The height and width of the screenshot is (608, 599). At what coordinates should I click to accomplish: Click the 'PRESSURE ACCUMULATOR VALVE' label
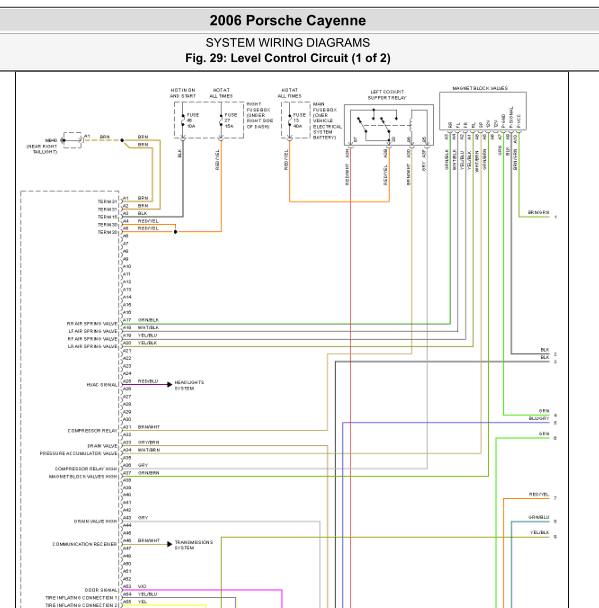[x=78, y=453]
